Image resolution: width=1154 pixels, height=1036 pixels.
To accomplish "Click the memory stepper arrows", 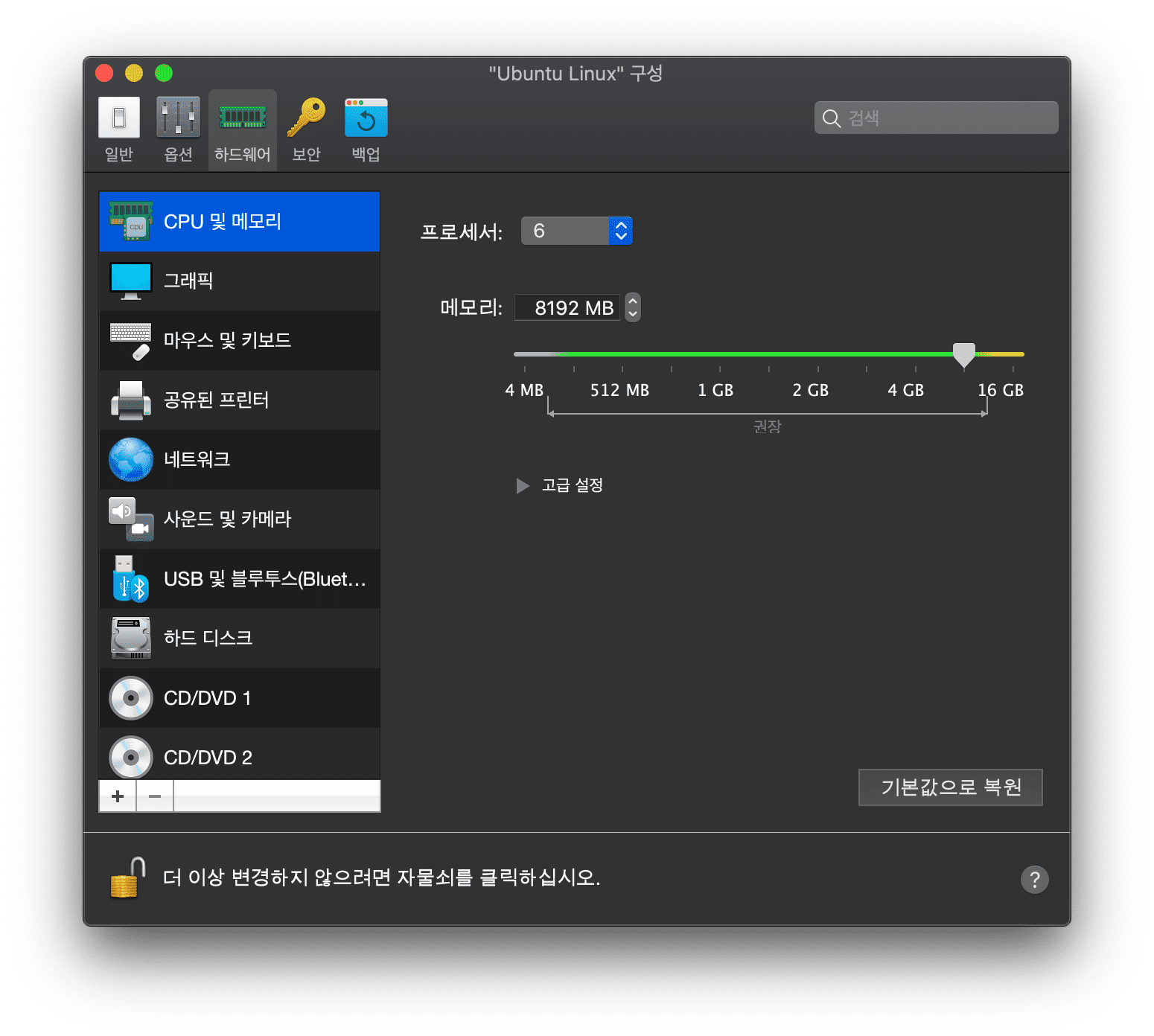I will 633,307.
